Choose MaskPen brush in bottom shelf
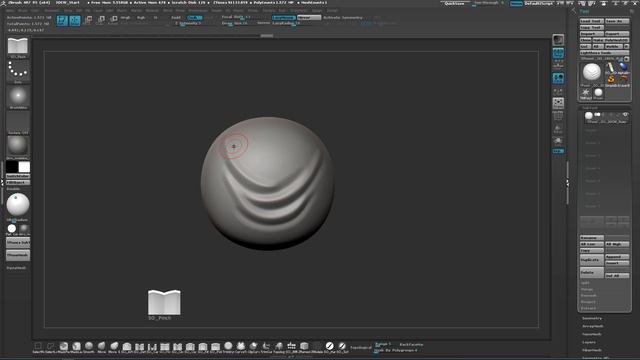The width and height of the screenshot is (640, 360). pos(64,347)
